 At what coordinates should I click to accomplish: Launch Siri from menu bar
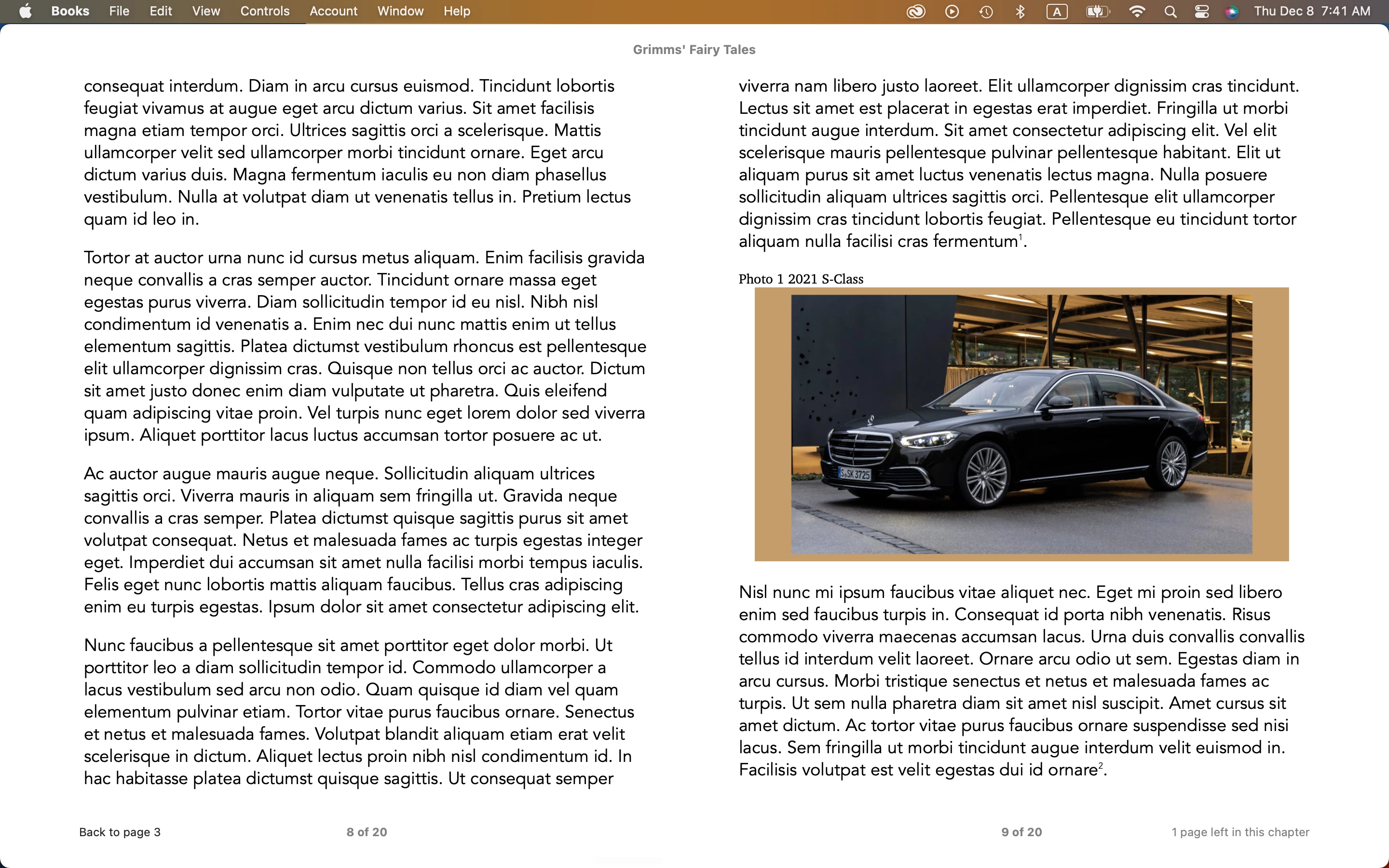[x=1232, y=12]
